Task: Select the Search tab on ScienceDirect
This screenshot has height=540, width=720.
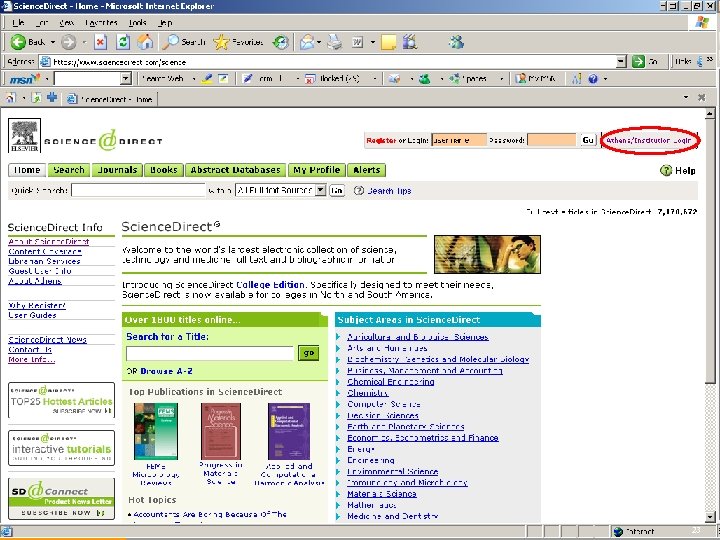Action: (x=69, y=170)
